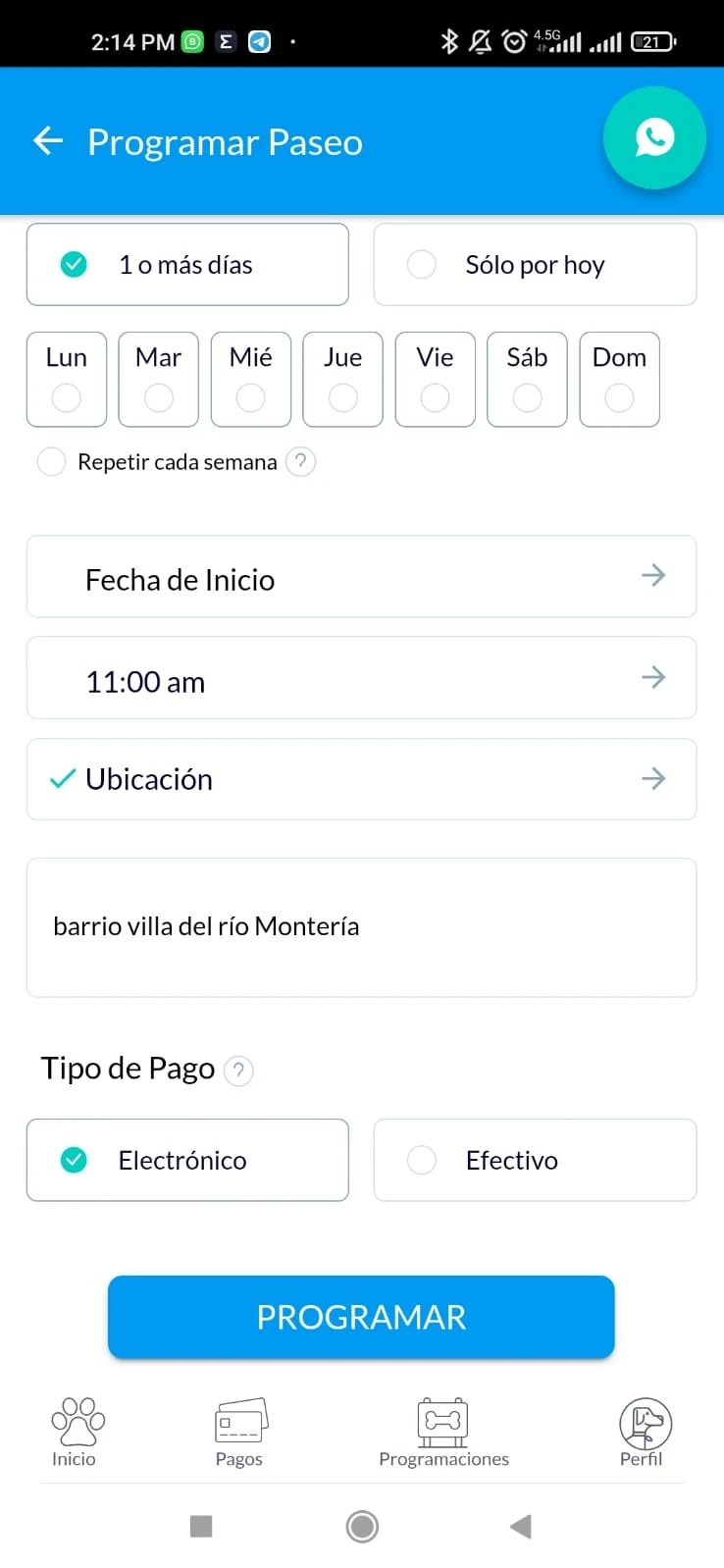The height and width of the screenshot is (1568, 724).
Task: Select the Vie day radio
Action: click(435, 397)
